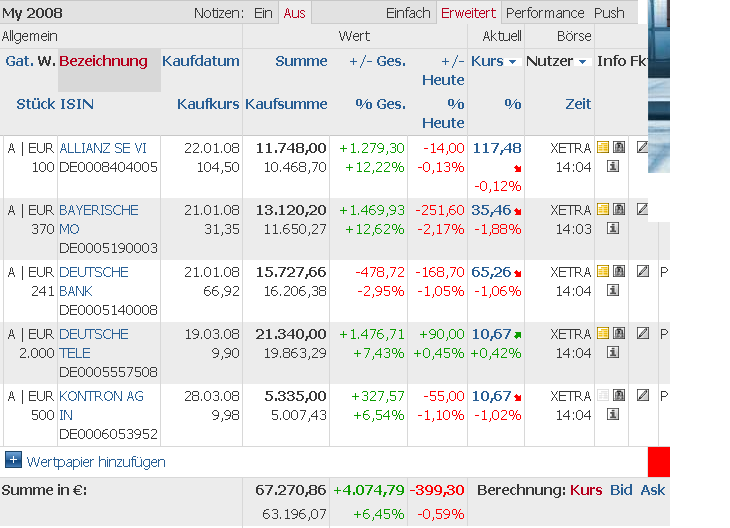Click the plus icon to add security
The image size is (730, 528).
click(x=13, y=461)
